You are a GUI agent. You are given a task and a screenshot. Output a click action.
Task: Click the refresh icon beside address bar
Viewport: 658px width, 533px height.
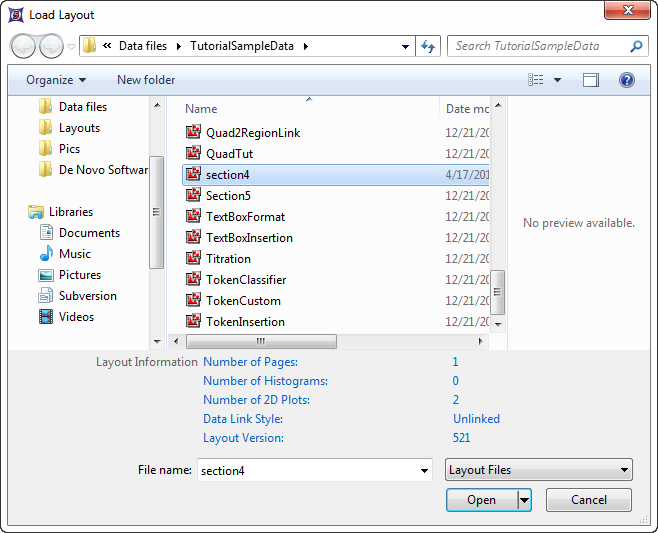(x=429, y=46)
